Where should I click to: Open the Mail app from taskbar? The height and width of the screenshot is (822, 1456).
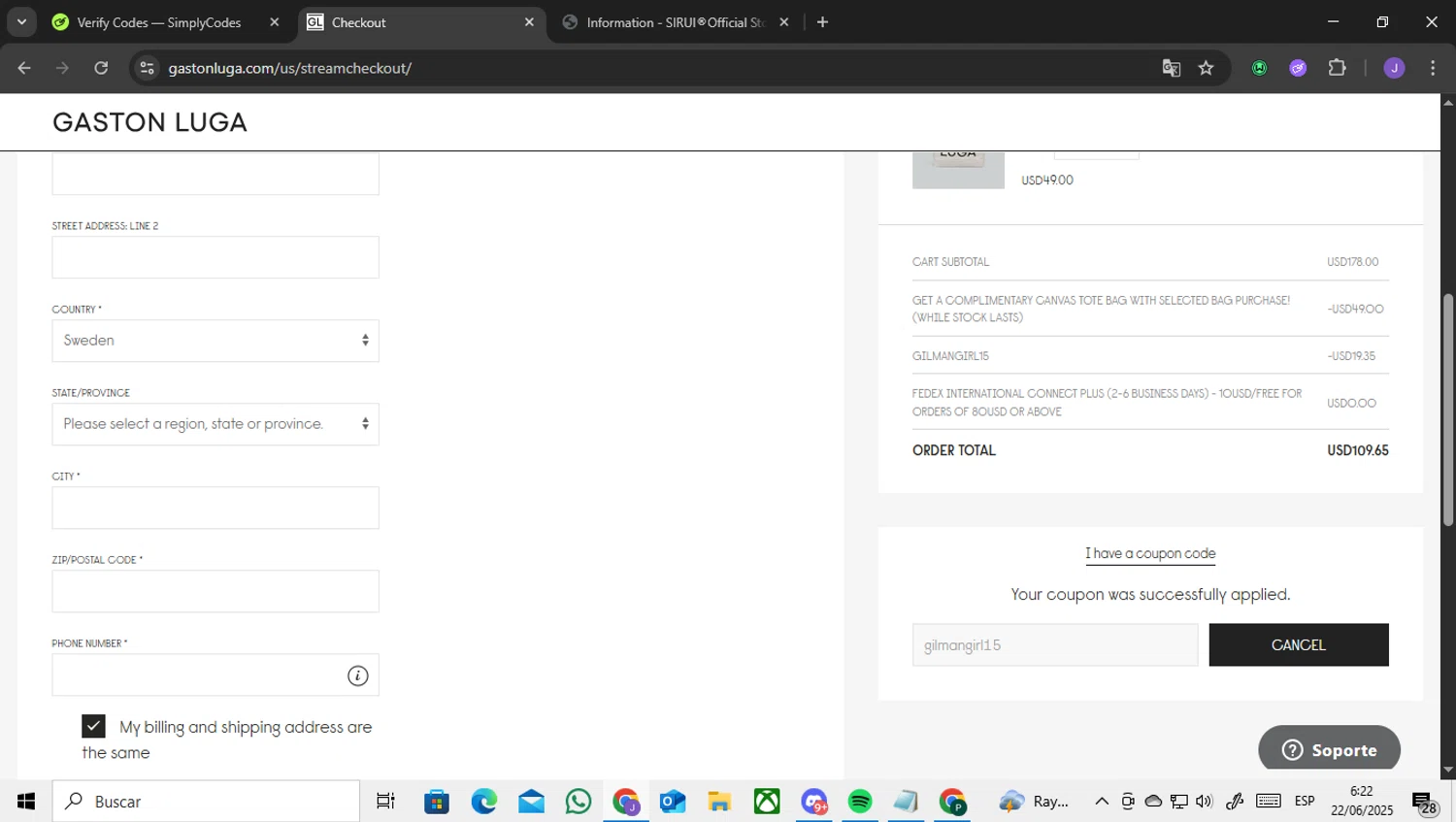coord(531,801)
